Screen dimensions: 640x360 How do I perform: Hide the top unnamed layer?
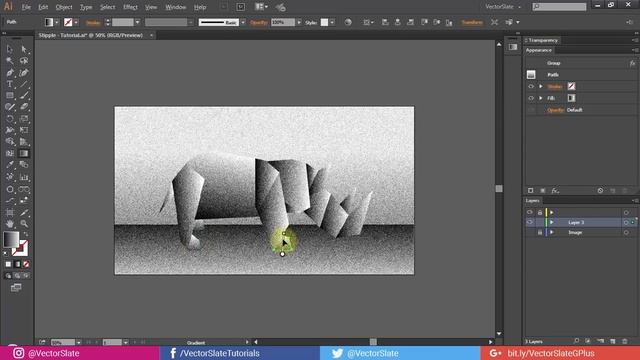(529, 212)
